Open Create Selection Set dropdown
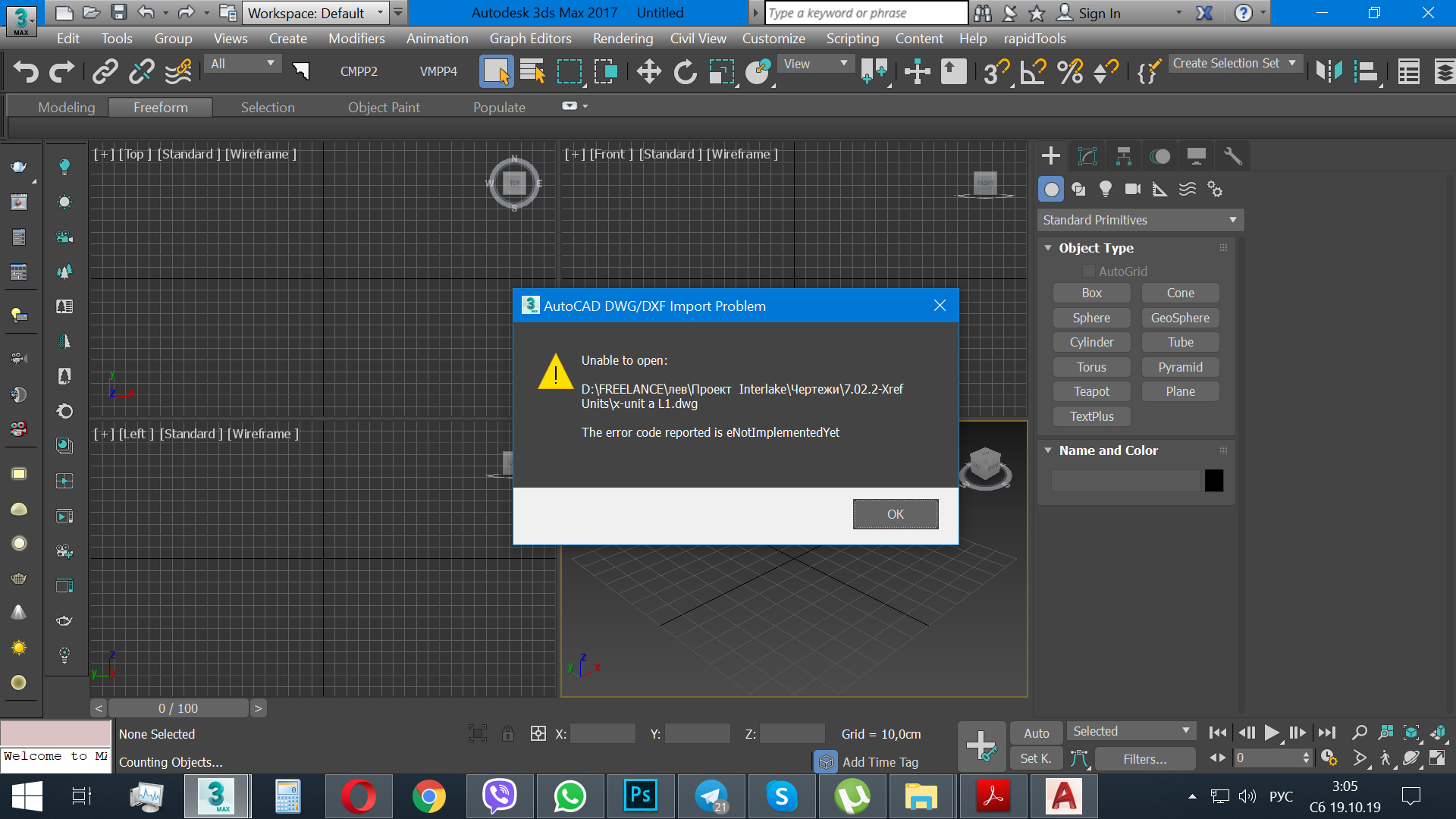Viewport: 1456px width, 819px height. pyautogui.click(x=1235, y=64)
